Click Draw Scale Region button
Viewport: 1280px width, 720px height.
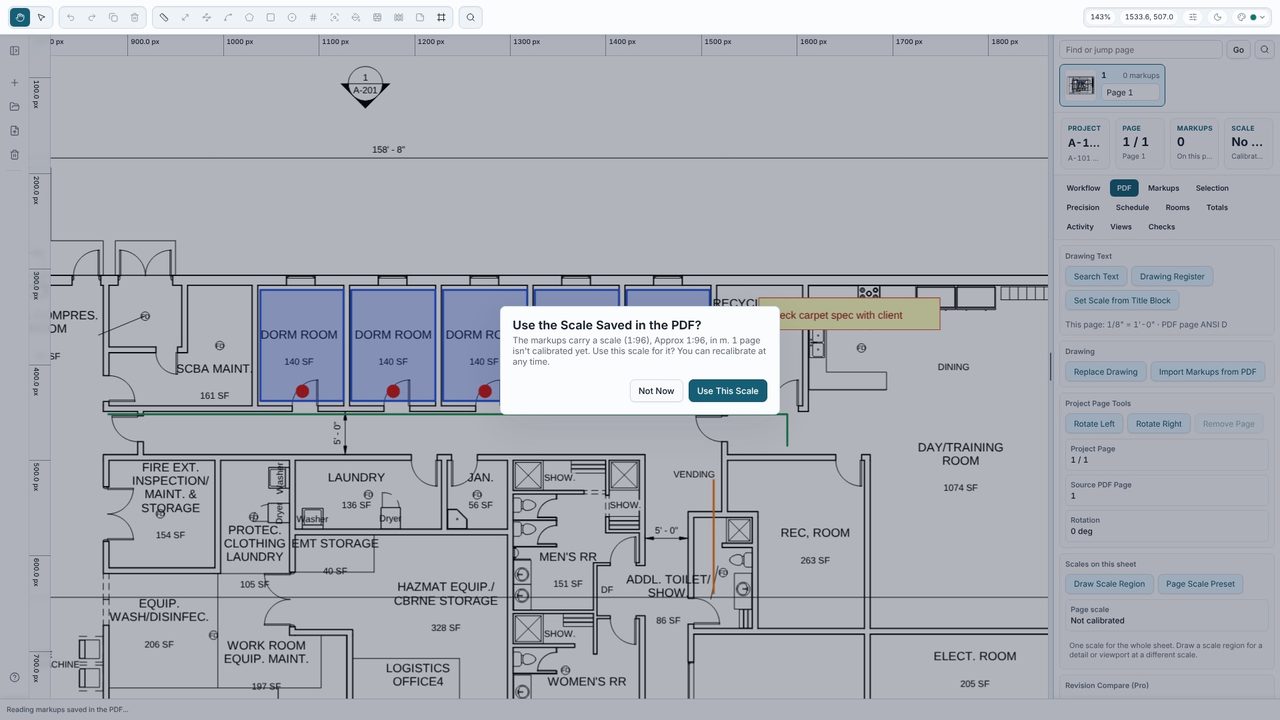tap(1110, 584)
